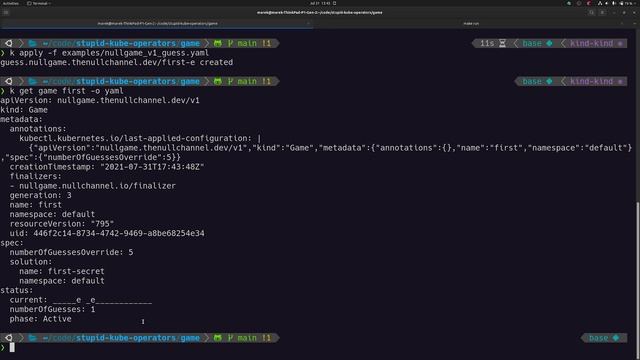Screen dimensions: 640x360
Task: Click 'base' environment in second prompt
Action: point(532,81)
